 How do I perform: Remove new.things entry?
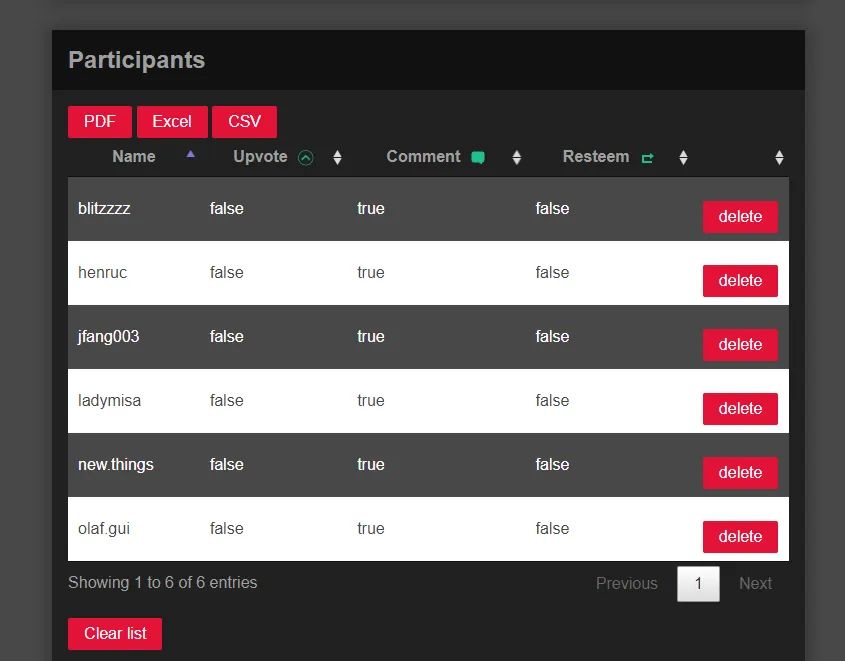pyautogui.click(x=740, y=473)
